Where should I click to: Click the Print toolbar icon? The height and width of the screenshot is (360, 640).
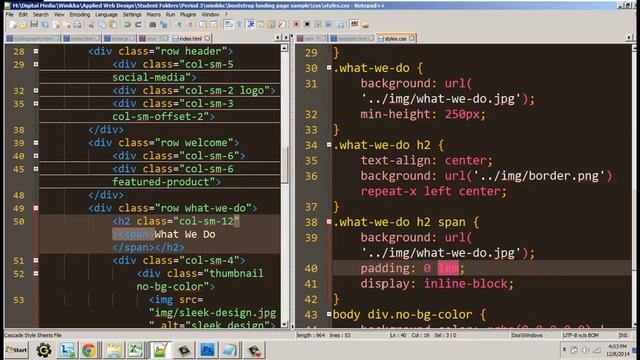(77, 24)
